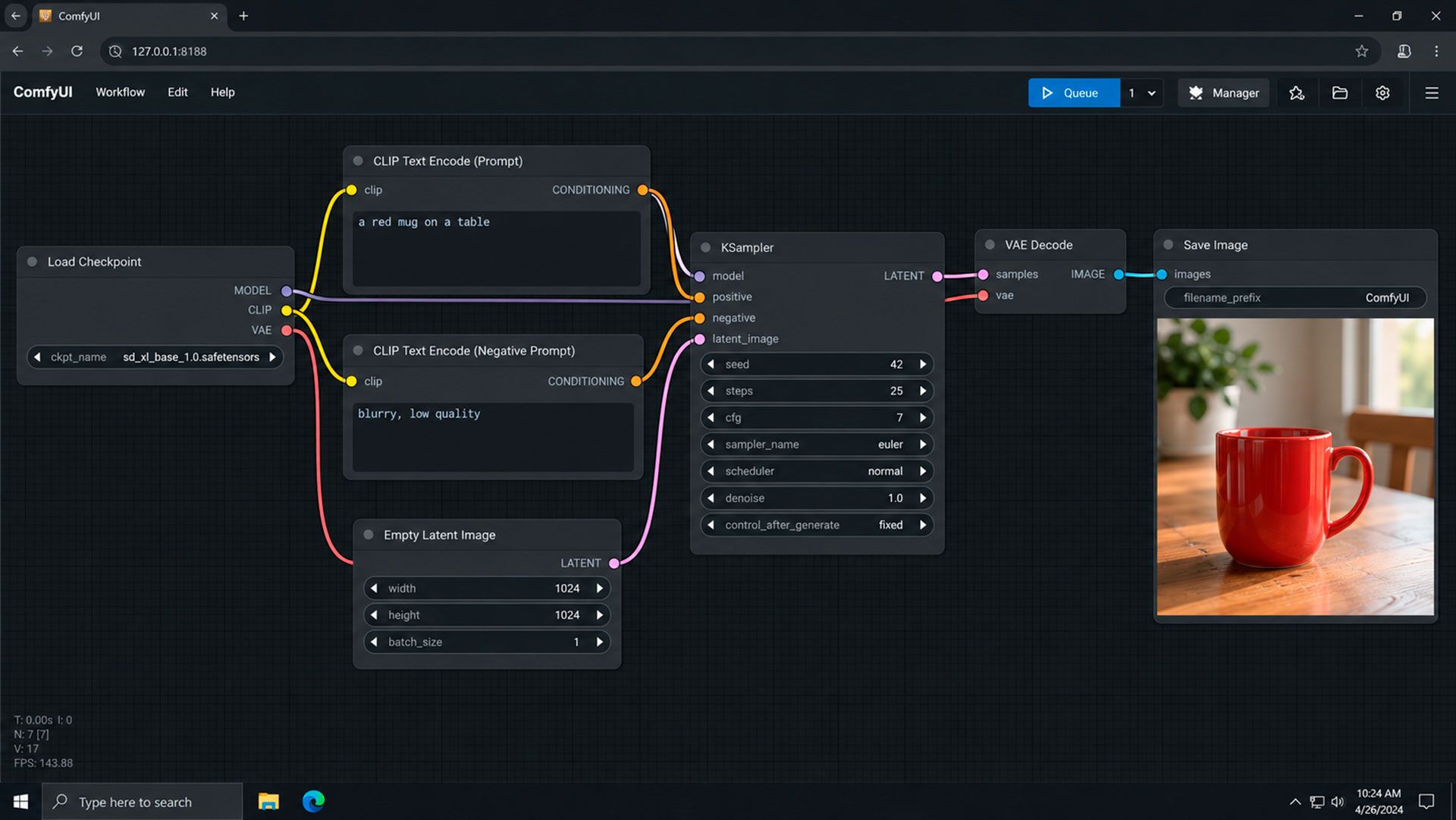Viewport: 1456px width, 820px height.
Task: Collapse the KSampler node via its dot
Action: coord(705,247)
